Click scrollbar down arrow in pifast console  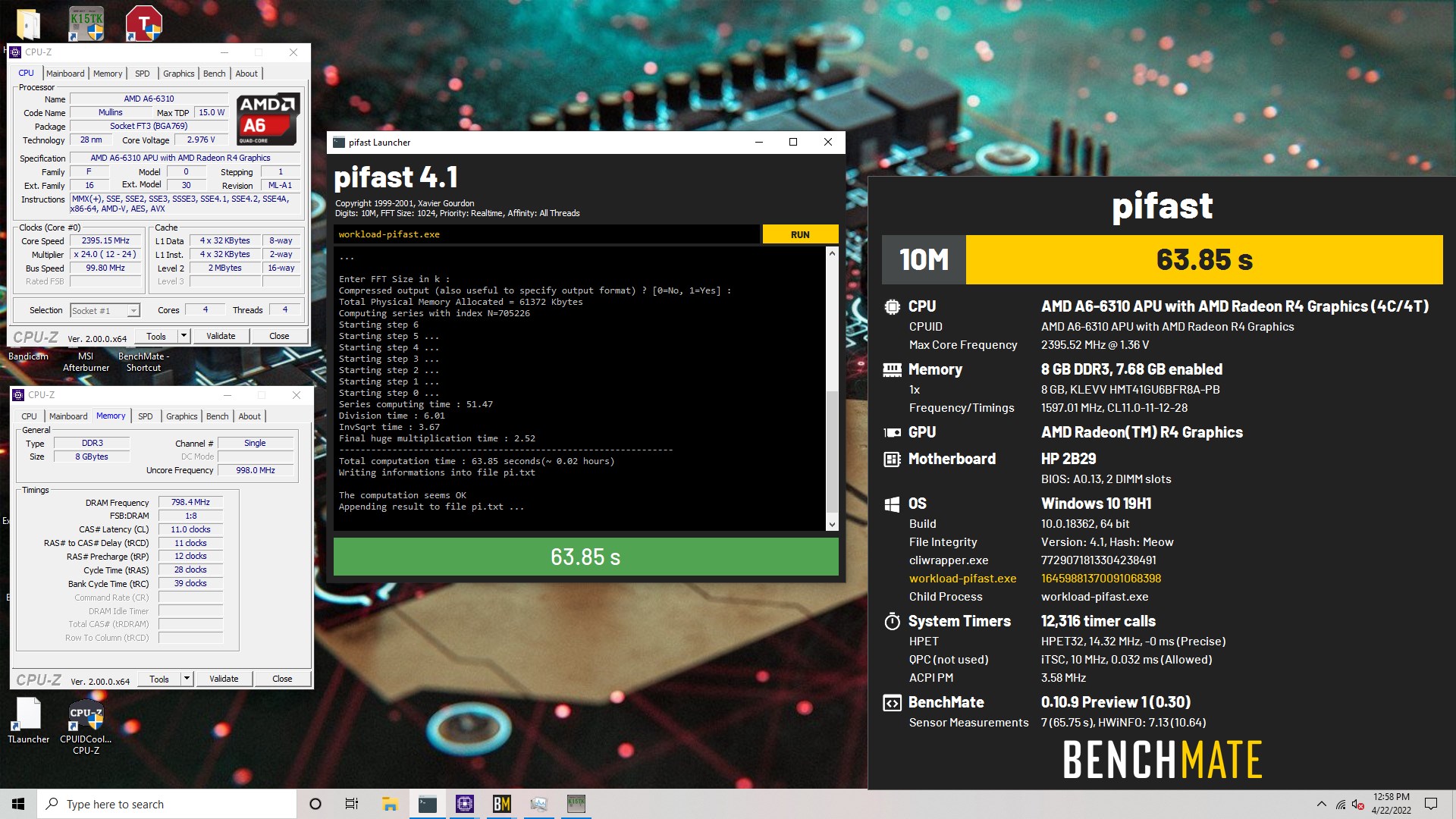(832, 524)
